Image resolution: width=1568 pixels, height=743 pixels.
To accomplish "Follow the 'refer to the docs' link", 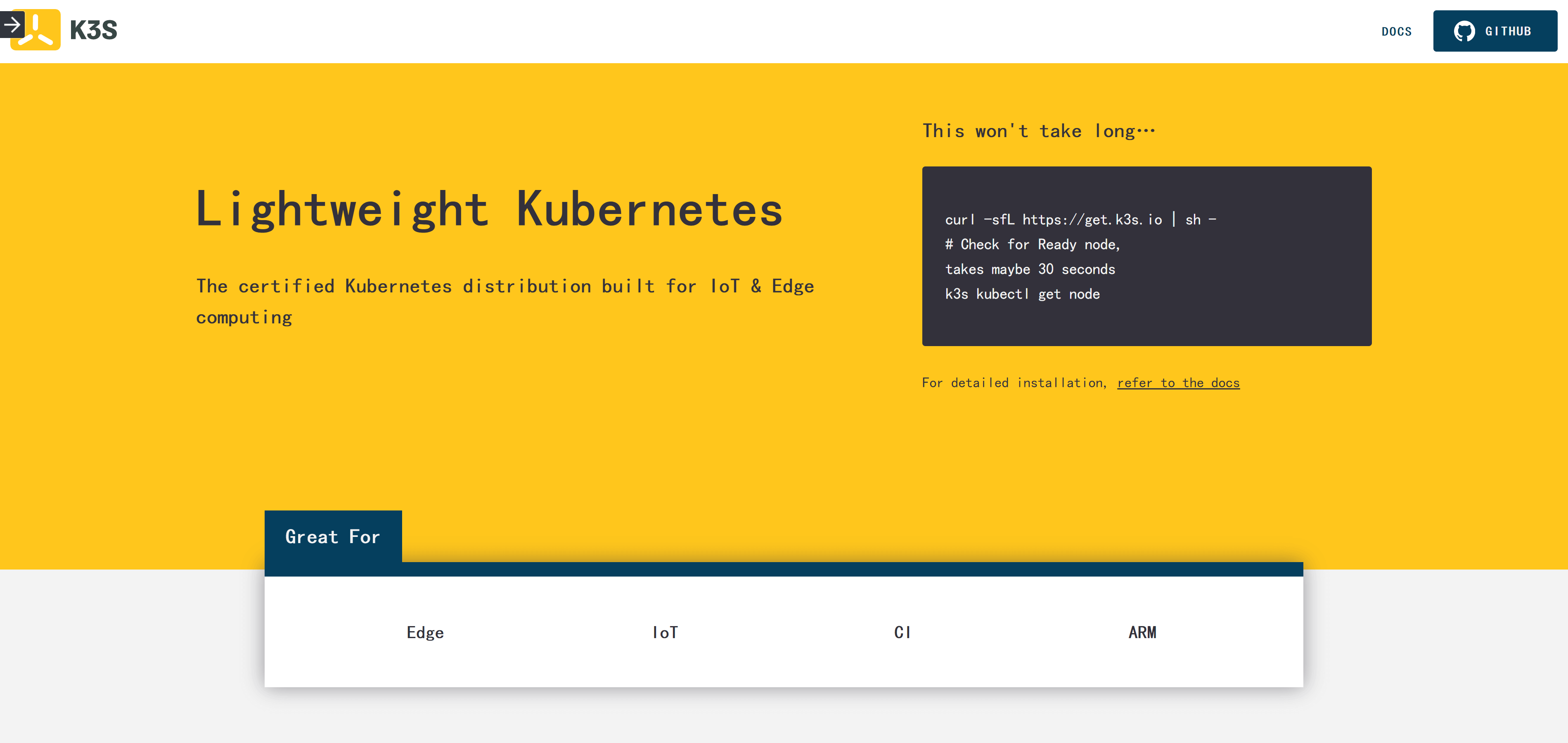I will (x=1178, y=383).
